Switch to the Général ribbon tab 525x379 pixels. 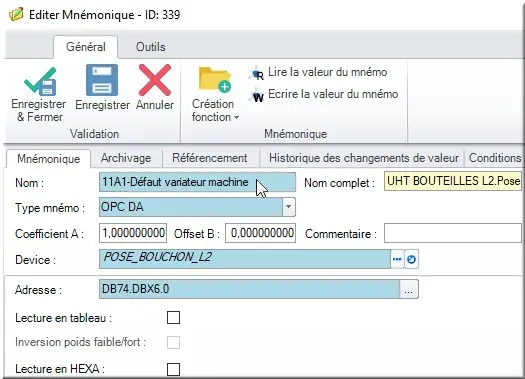[x=86, y=47]
